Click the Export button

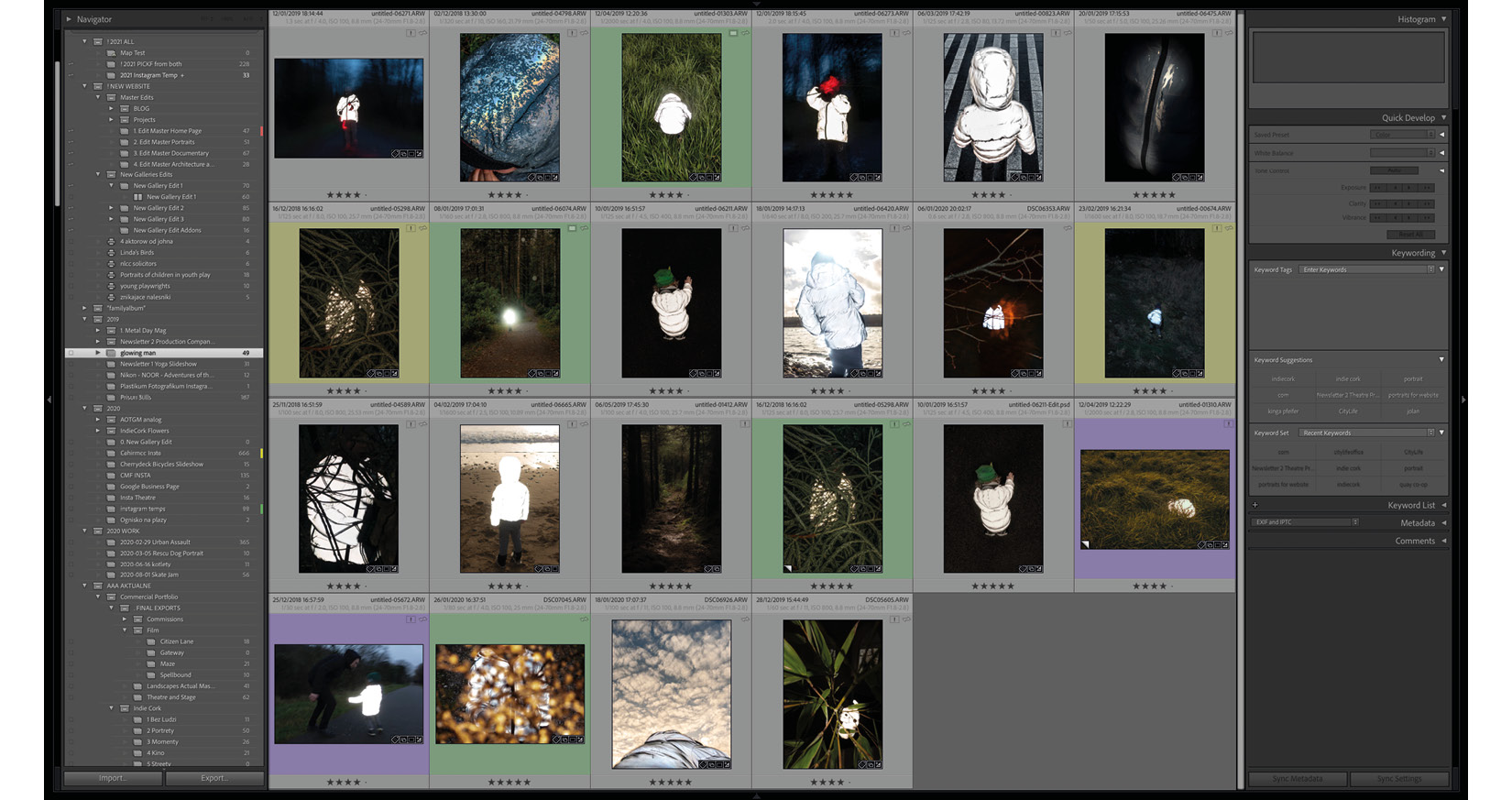pos(214,778)
